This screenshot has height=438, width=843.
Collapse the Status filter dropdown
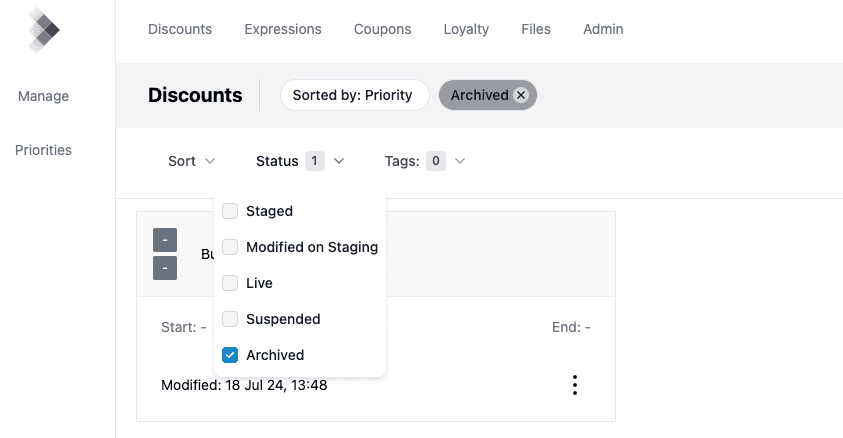[299, 161]
